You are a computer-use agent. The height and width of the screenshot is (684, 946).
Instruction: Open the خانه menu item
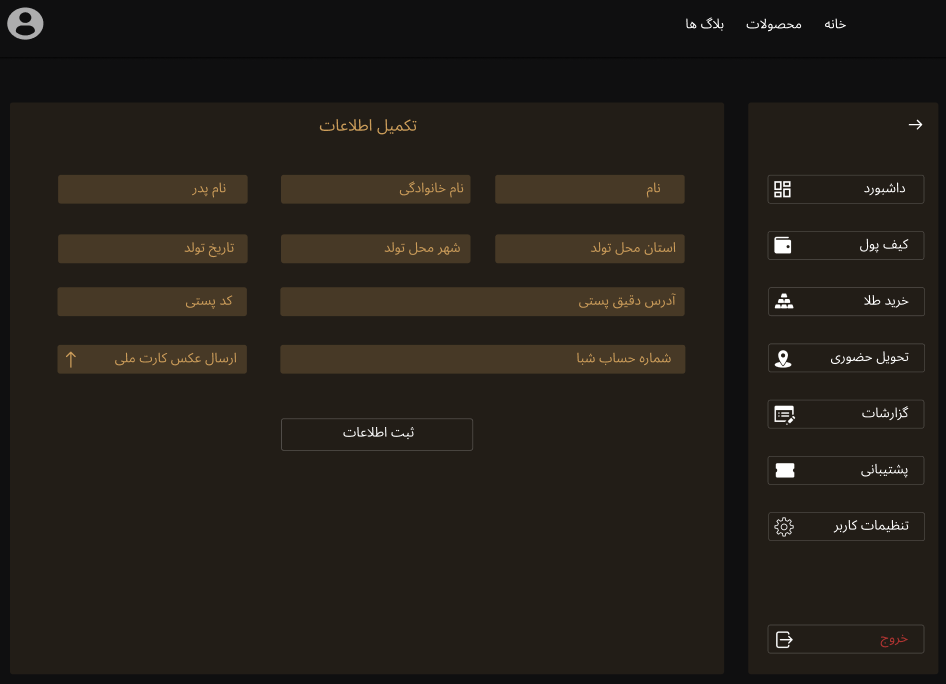tap(835, 24)
